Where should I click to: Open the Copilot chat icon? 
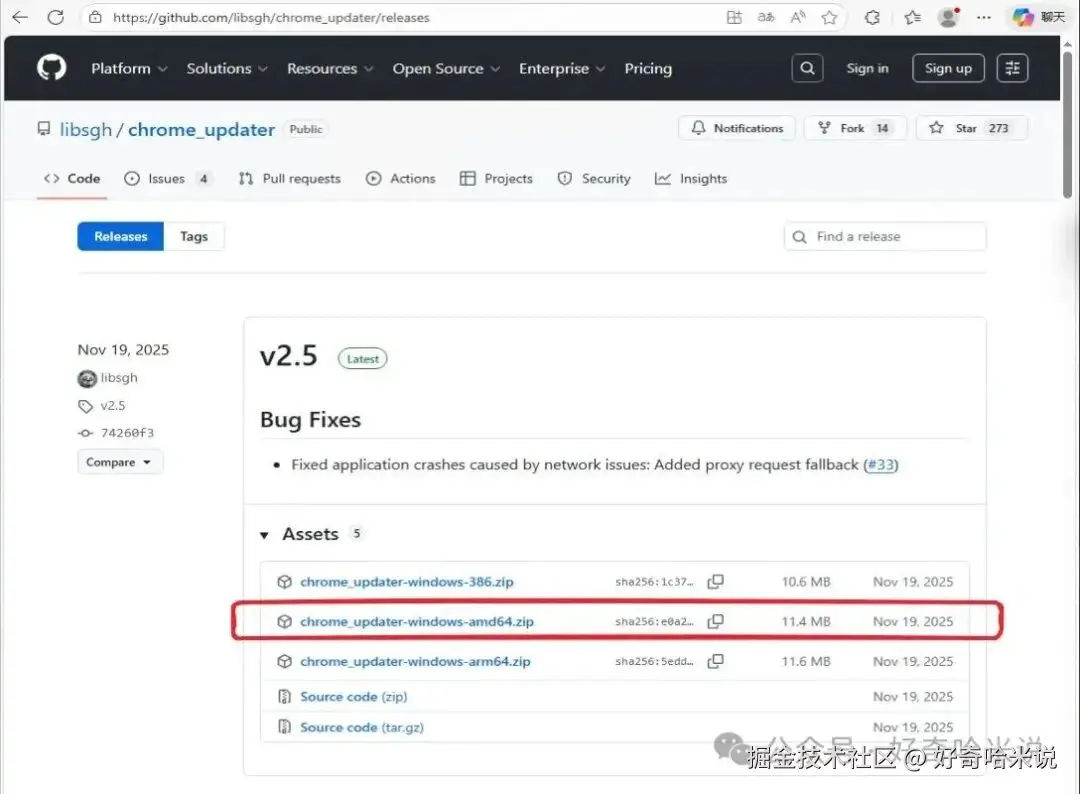[1023, 17]
